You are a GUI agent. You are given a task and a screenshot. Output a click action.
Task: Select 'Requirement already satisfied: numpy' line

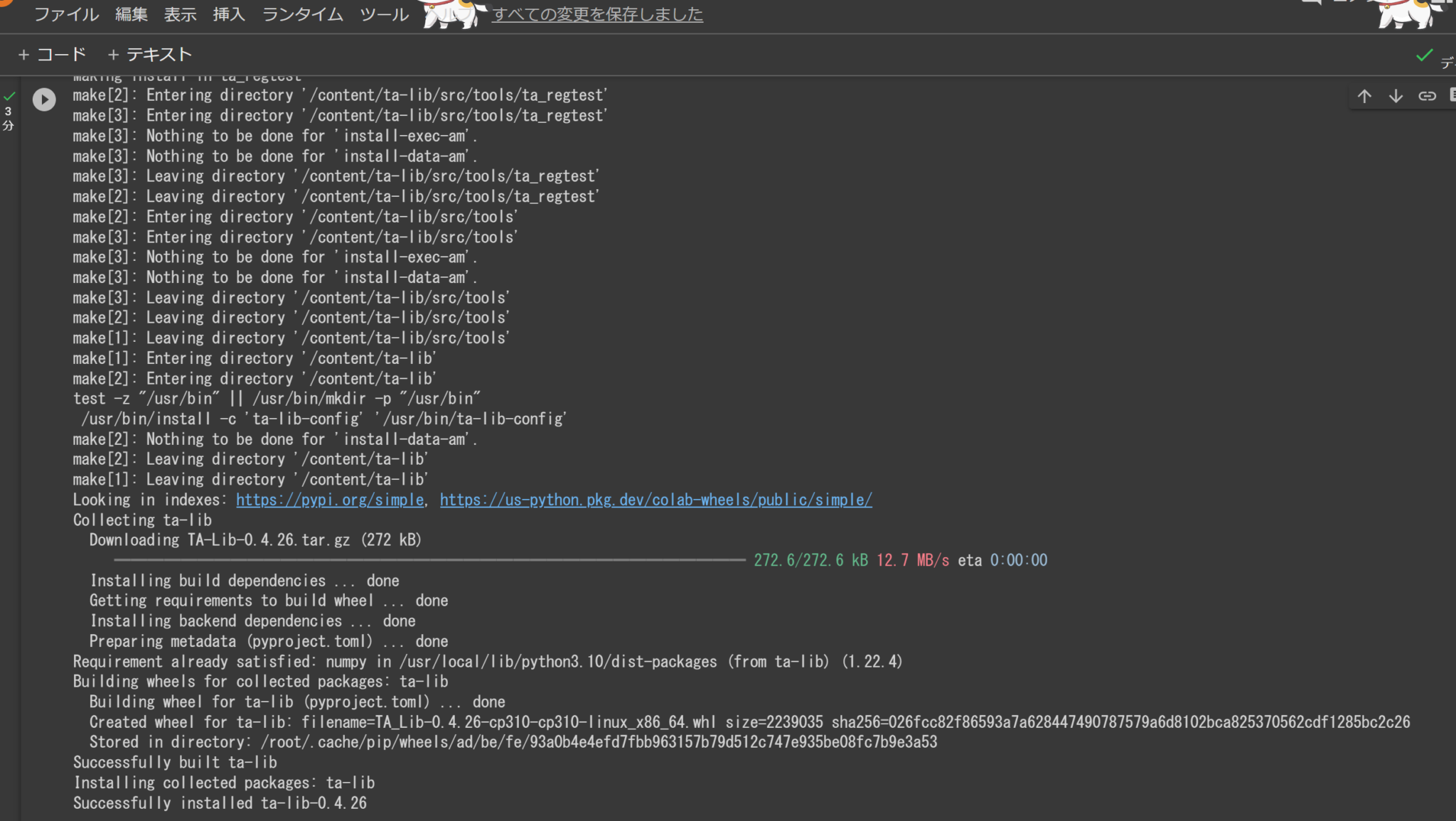pos(488,661)
